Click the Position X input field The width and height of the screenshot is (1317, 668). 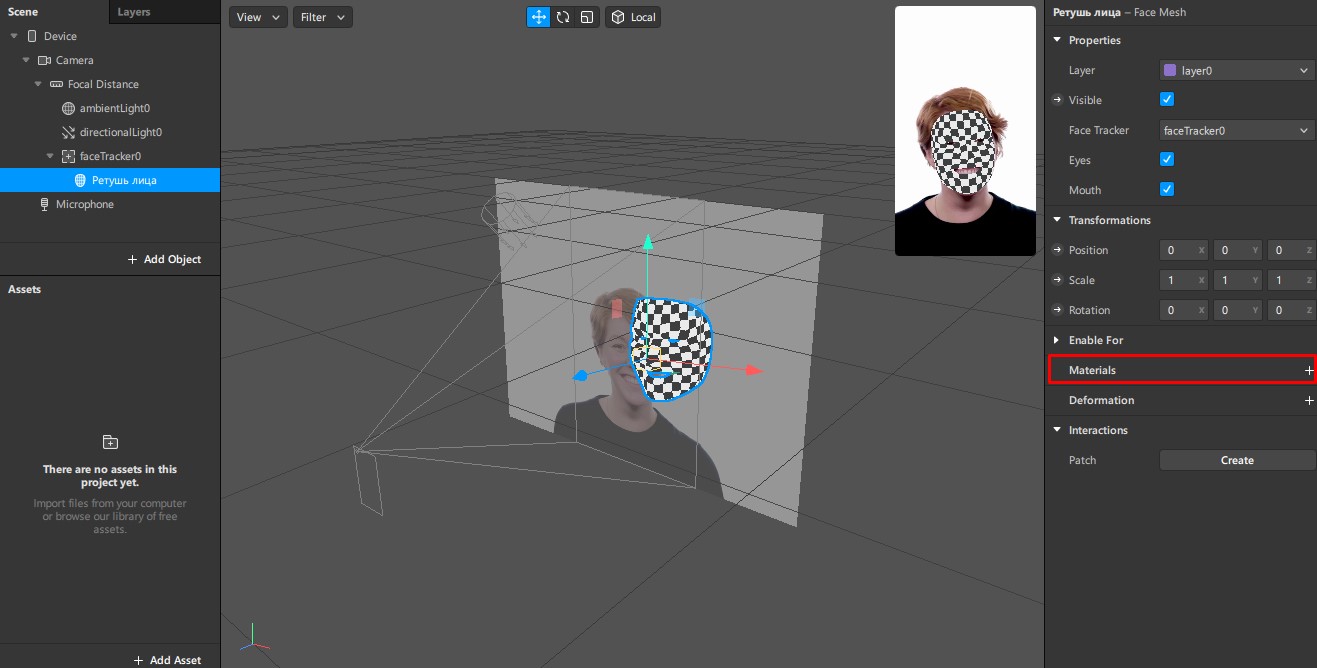click(x=1178, y=250)
